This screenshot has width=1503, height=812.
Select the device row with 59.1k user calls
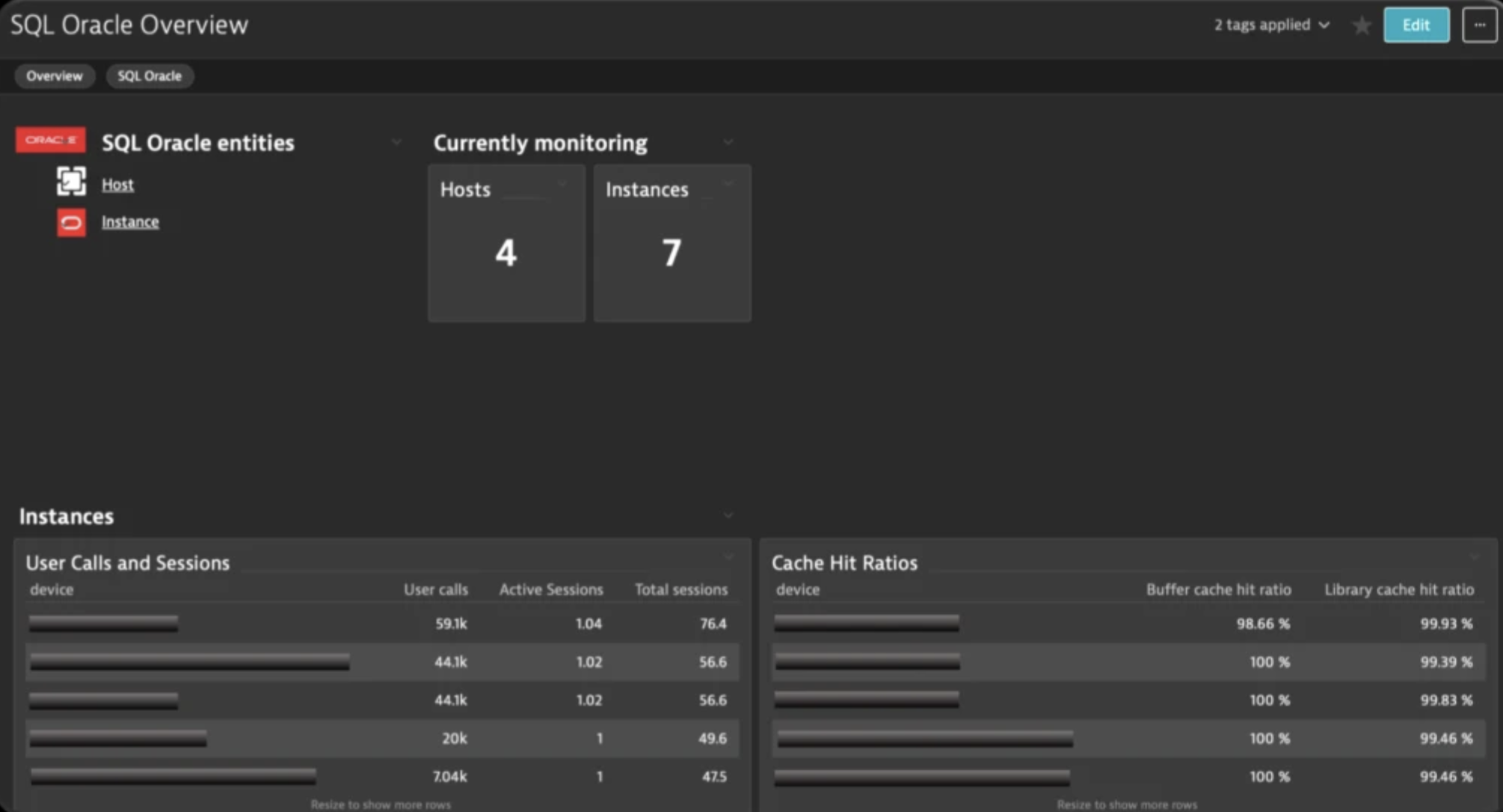click(x=381, y=624)
